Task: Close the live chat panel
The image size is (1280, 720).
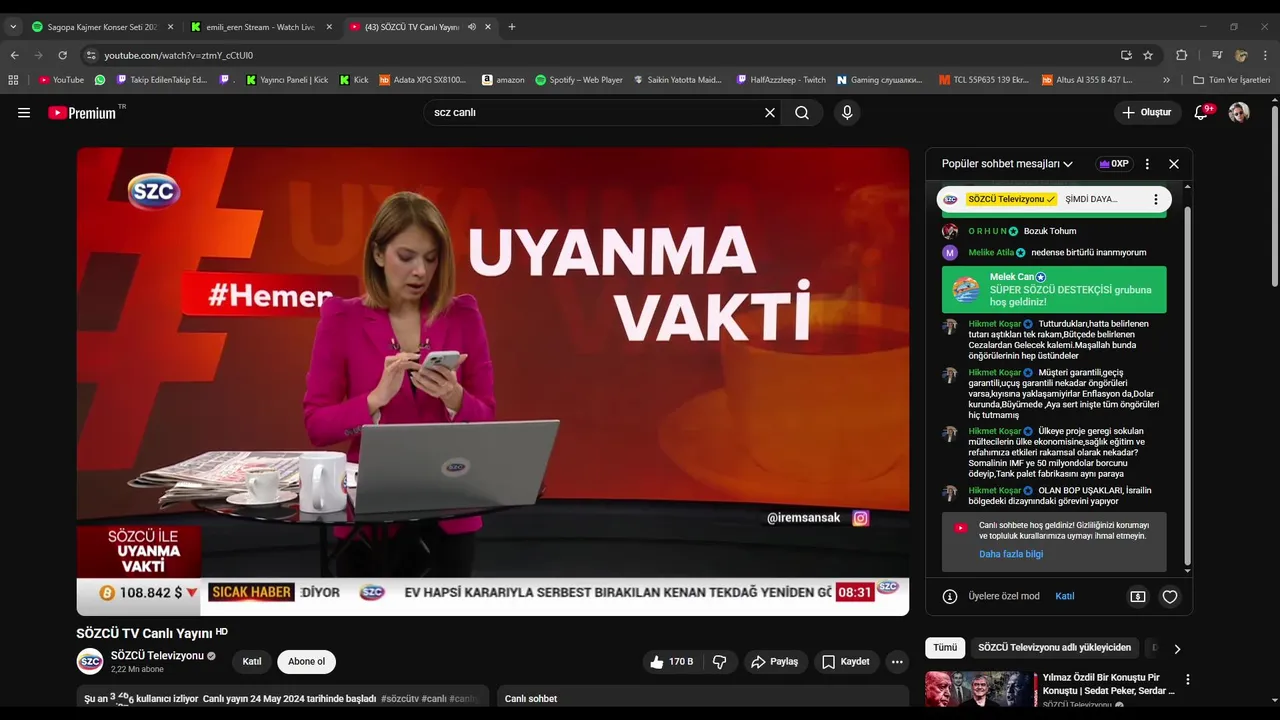Action: pos(1174,164)
